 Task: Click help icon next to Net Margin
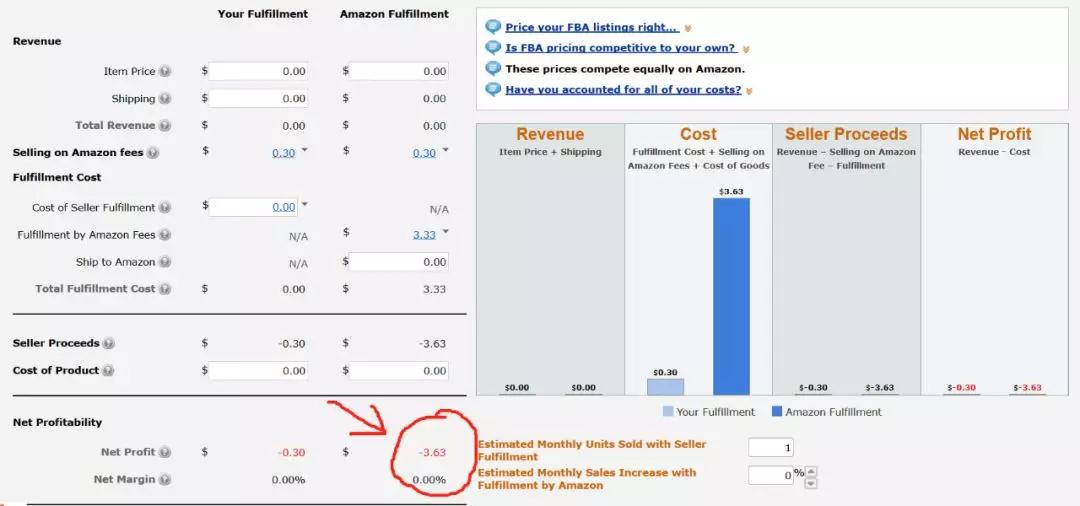[165, 480]
